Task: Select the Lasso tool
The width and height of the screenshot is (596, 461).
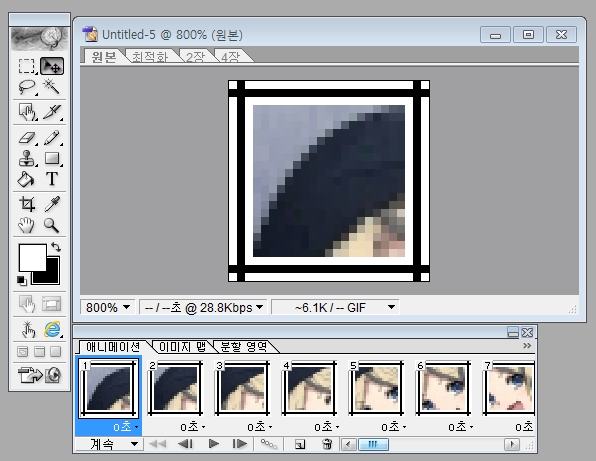Action: pos(27,87)
